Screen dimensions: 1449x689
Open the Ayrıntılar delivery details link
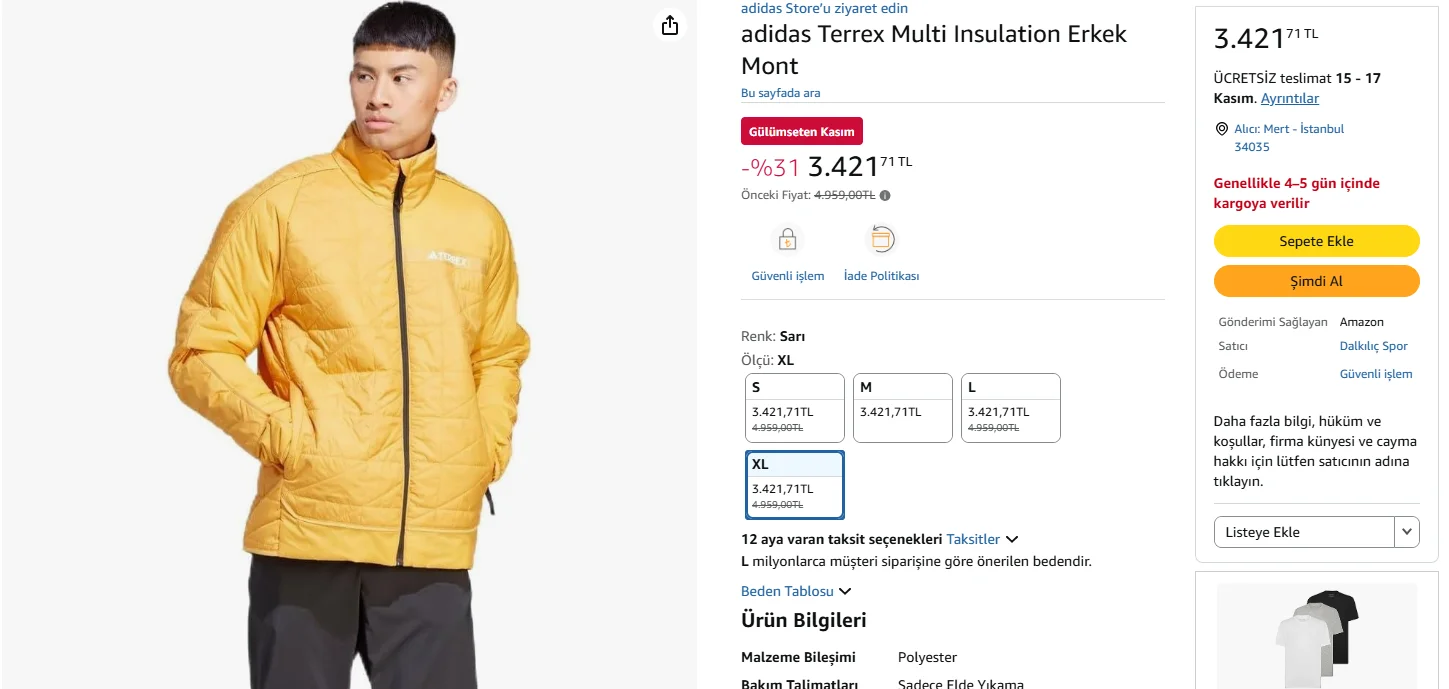tap(1289, 98)
